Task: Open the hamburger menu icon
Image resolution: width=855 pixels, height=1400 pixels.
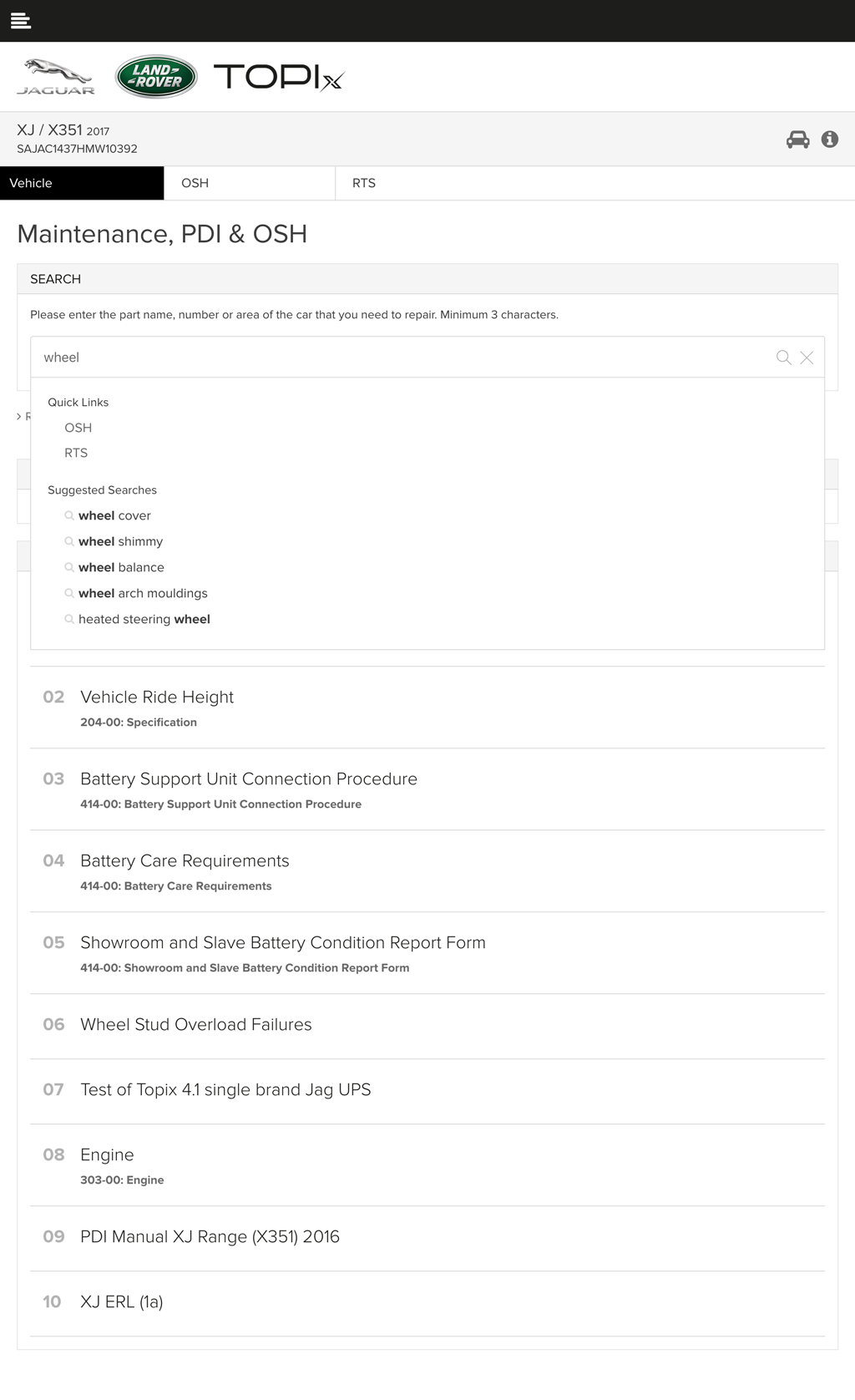Action: point(21,21)
